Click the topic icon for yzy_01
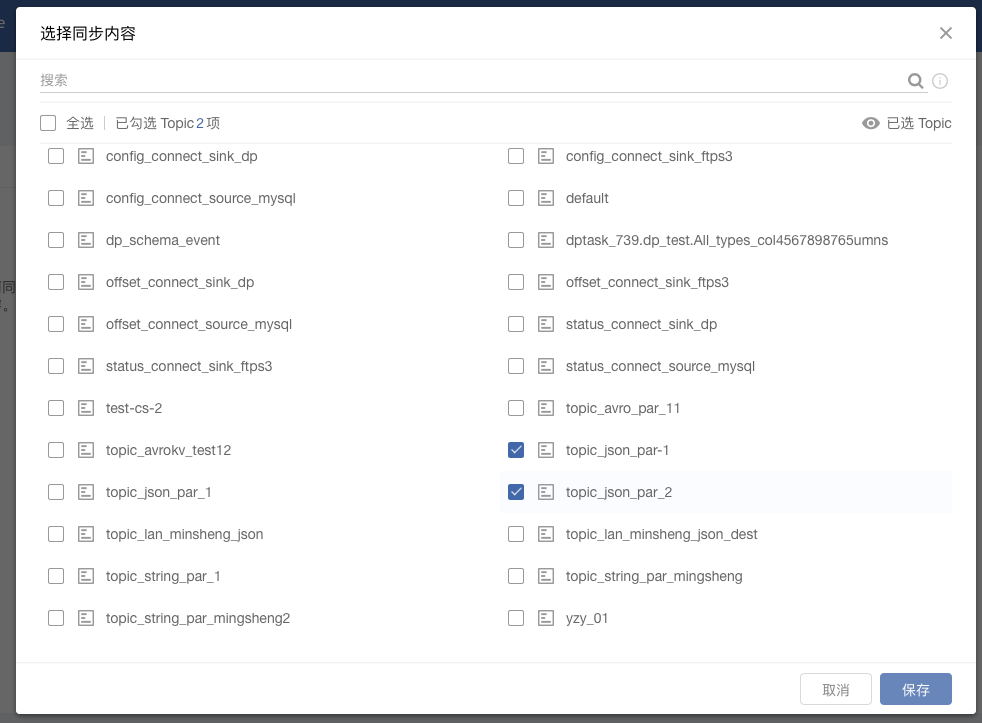982x723 pixels. pyautogui.click(x=546, y=618)
